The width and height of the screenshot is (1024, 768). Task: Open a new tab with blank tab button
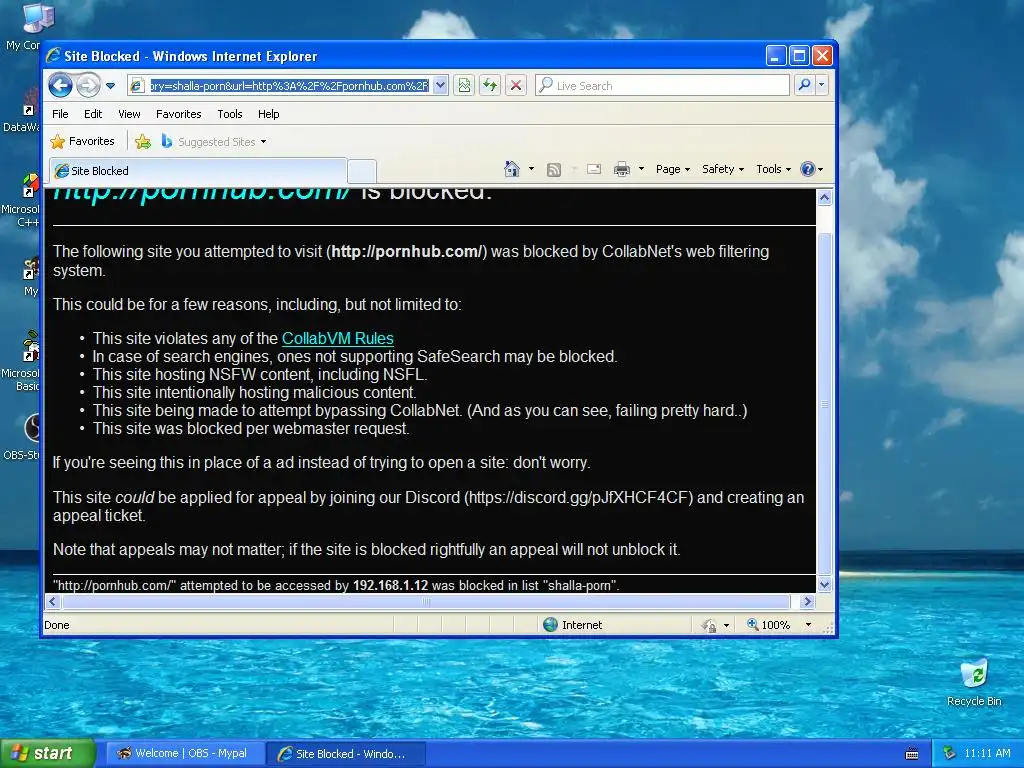click(x=362, y=171)
